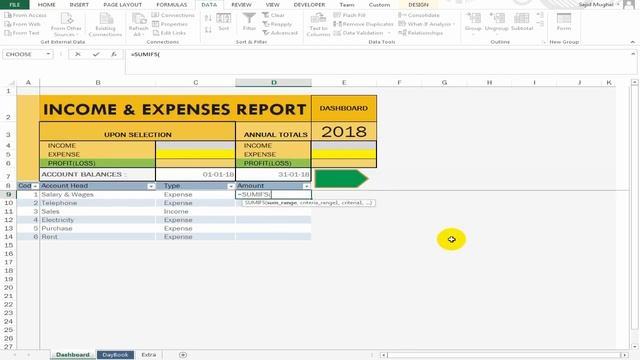Collapse the ribbon with chevron arrow
This screenshot has height=360, width=640.
[633, 42]
